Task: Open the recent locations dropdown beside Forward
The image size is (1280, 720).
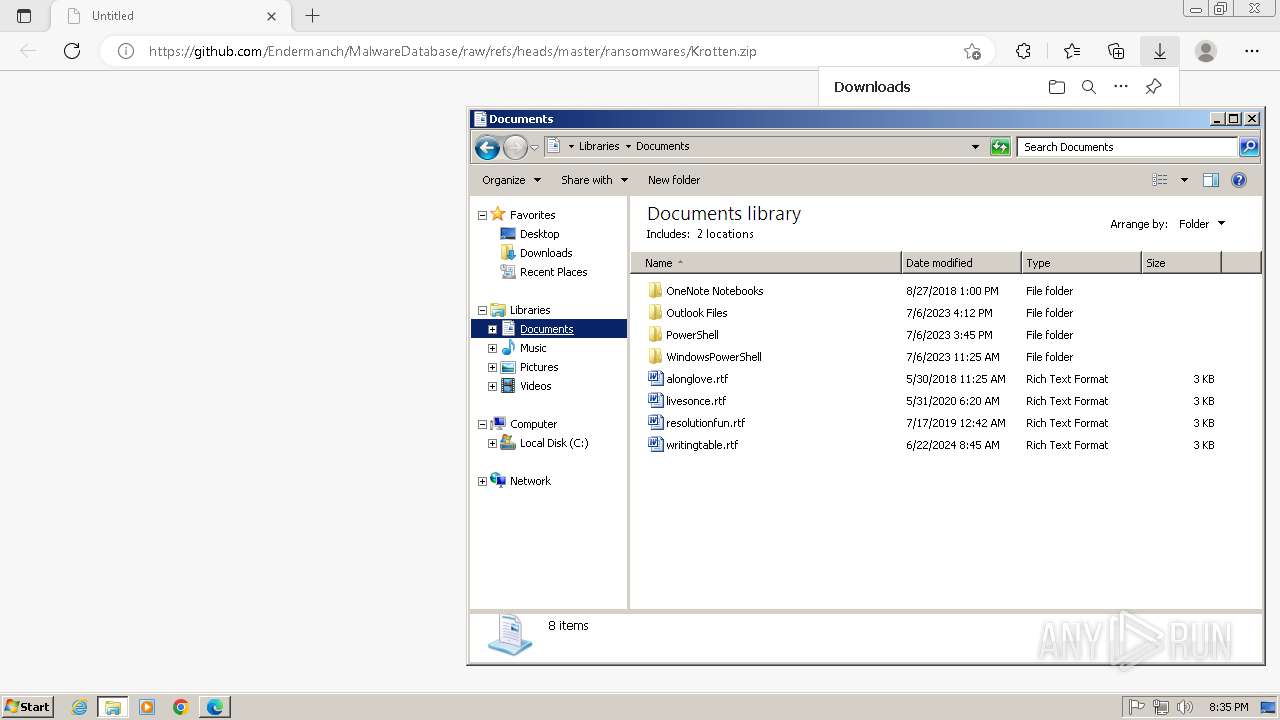Action: 534,148
